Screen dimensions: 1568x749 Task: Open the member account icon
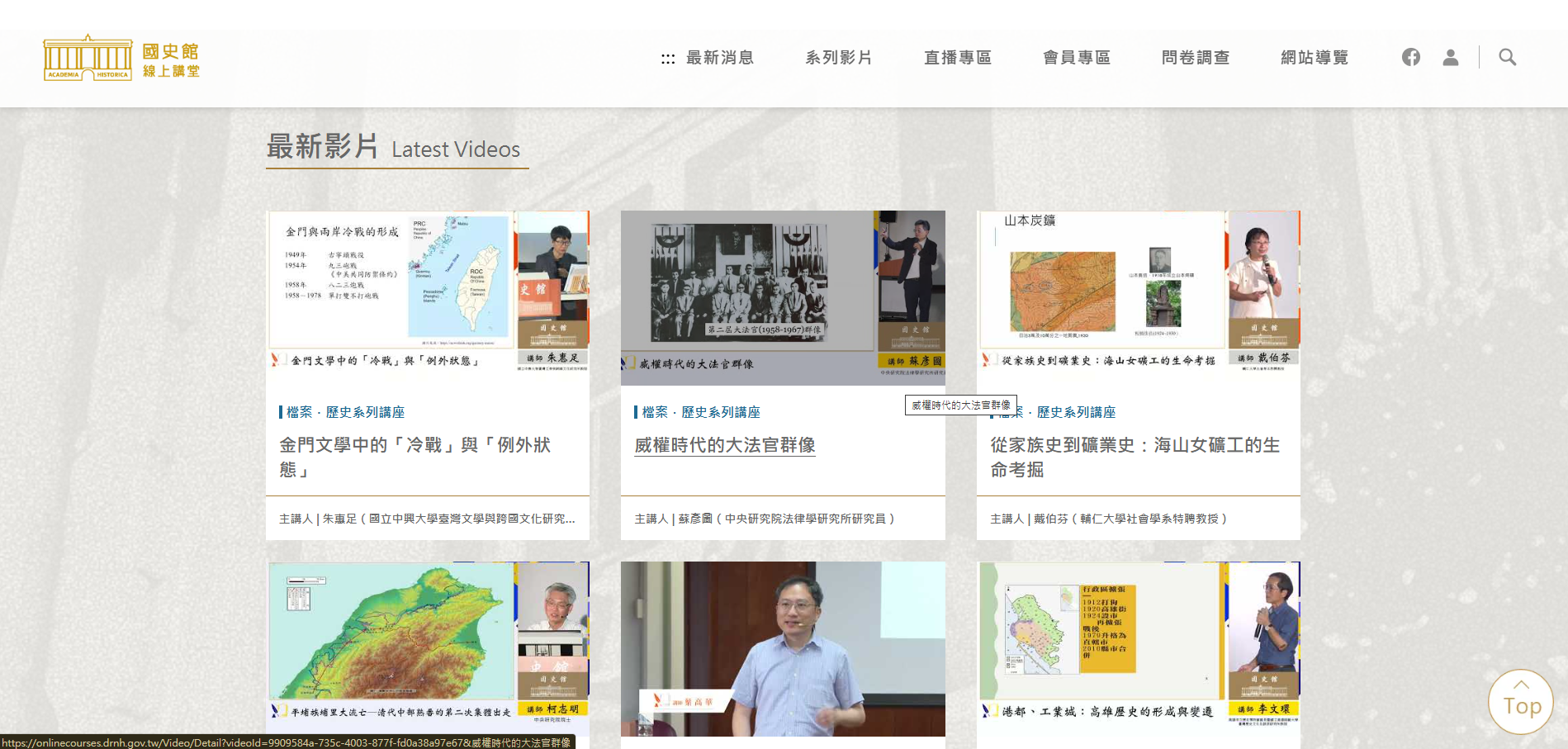(x=1450, y=57)
